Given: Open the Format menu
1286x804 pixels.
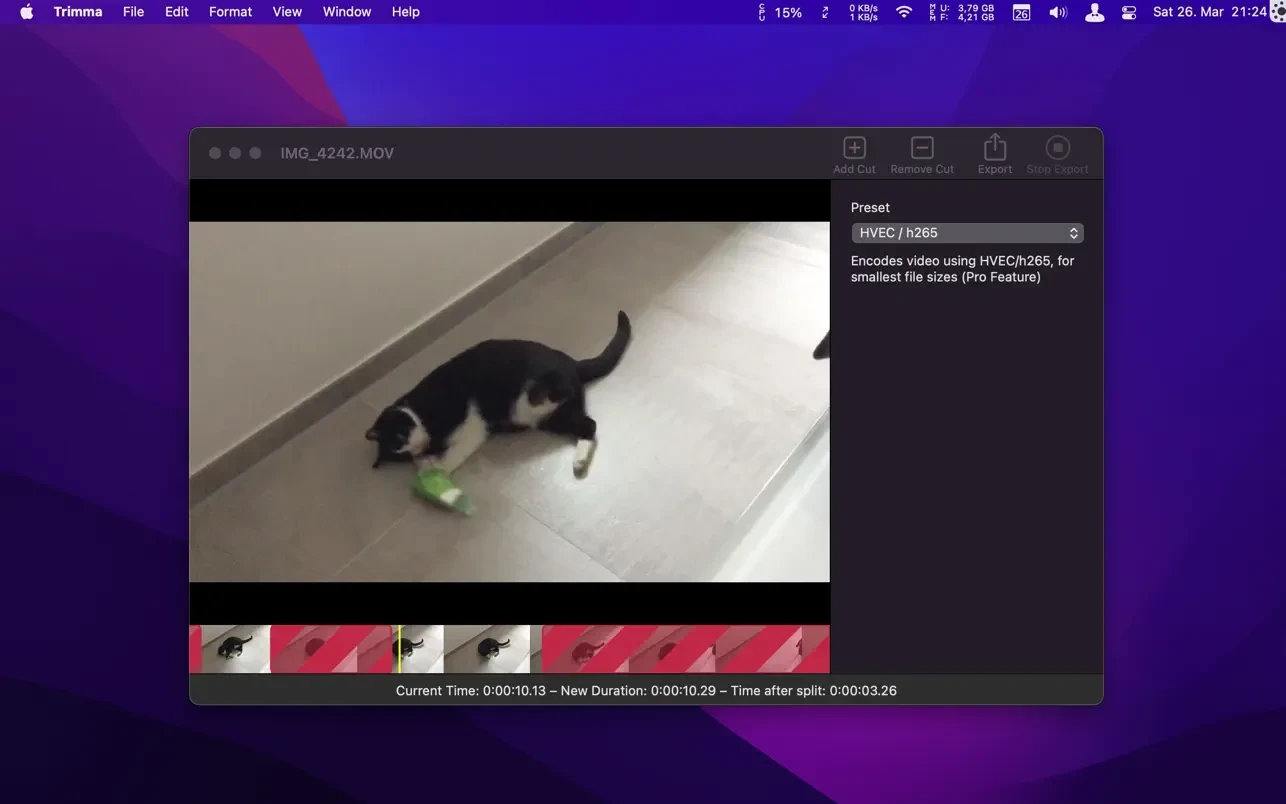Looking at the screenshot, I should pyautogui.click(x=230, y=12).
